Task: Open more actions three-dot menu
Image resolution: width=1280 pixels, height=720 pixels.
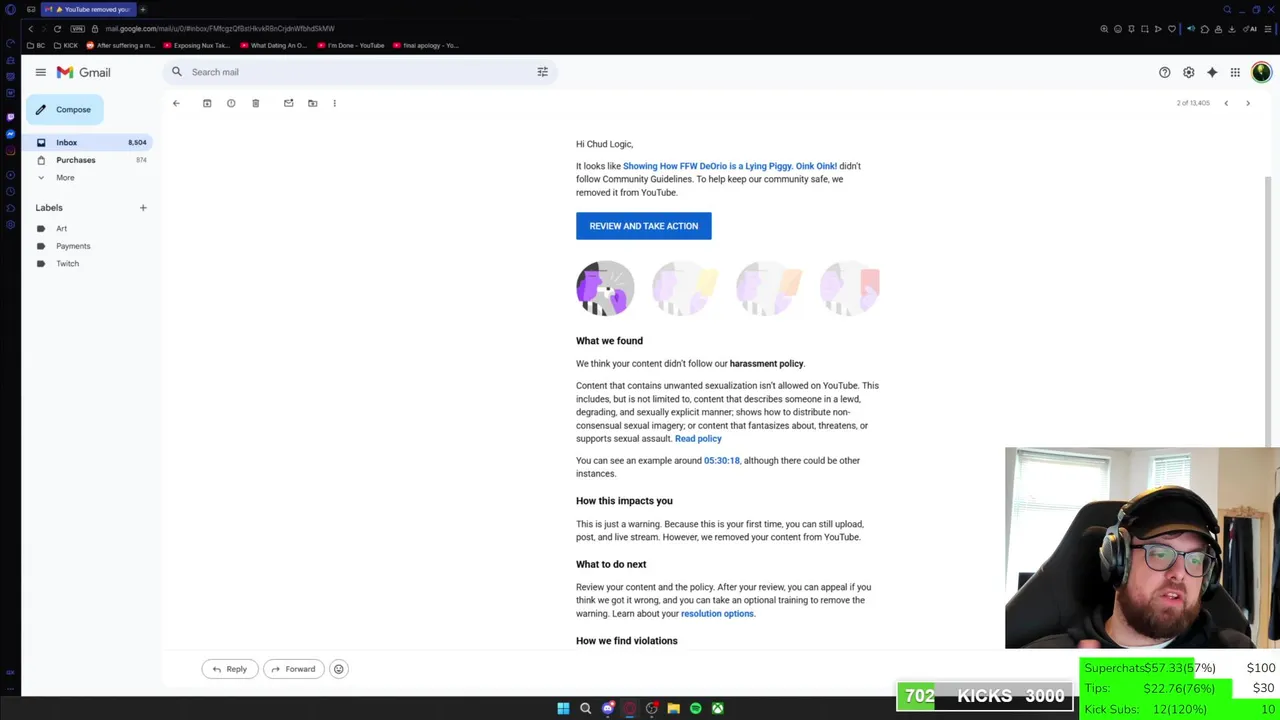Action: click(334, 103)
